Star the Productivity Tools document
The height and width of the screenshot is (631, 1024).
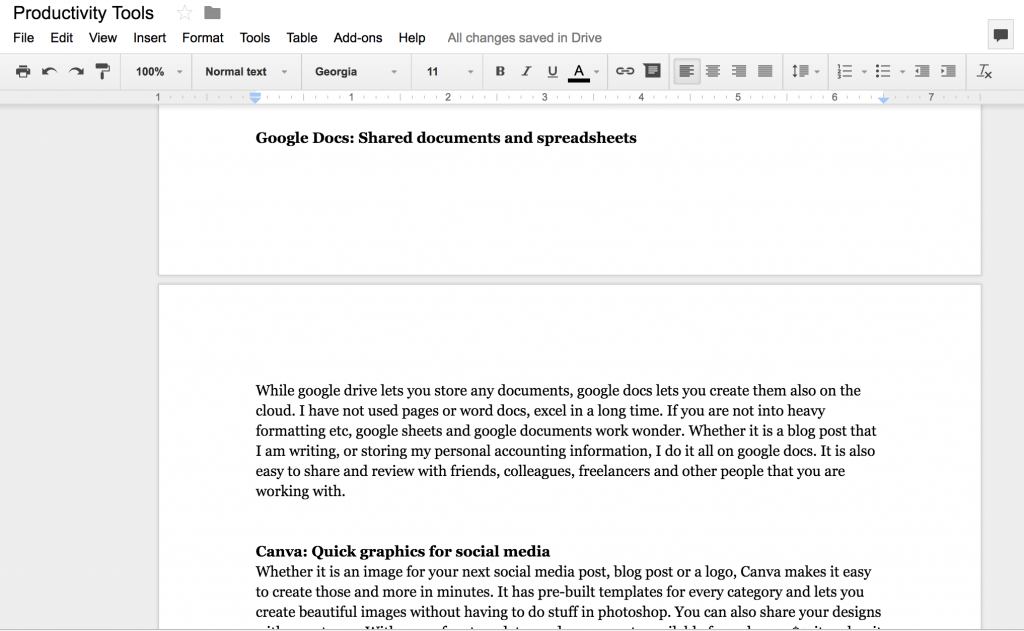click(183, 13)
